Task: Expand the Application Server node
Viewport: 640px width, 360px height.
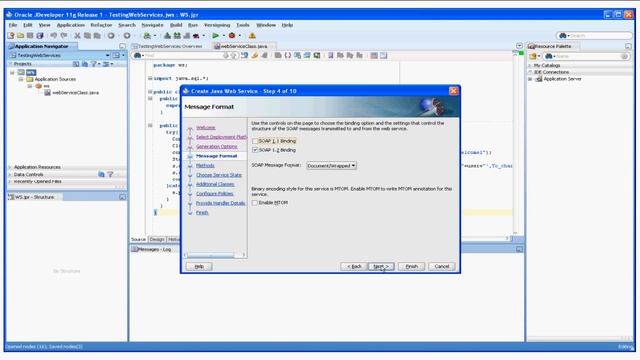Action: (x=530, y=79)
